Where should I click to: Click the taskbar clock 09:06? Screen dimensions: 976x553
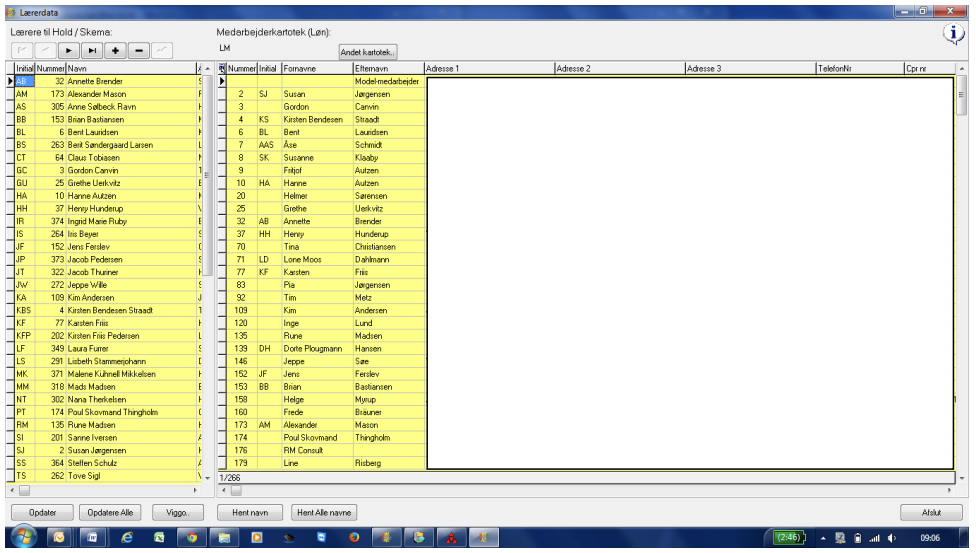pos(930,538)
